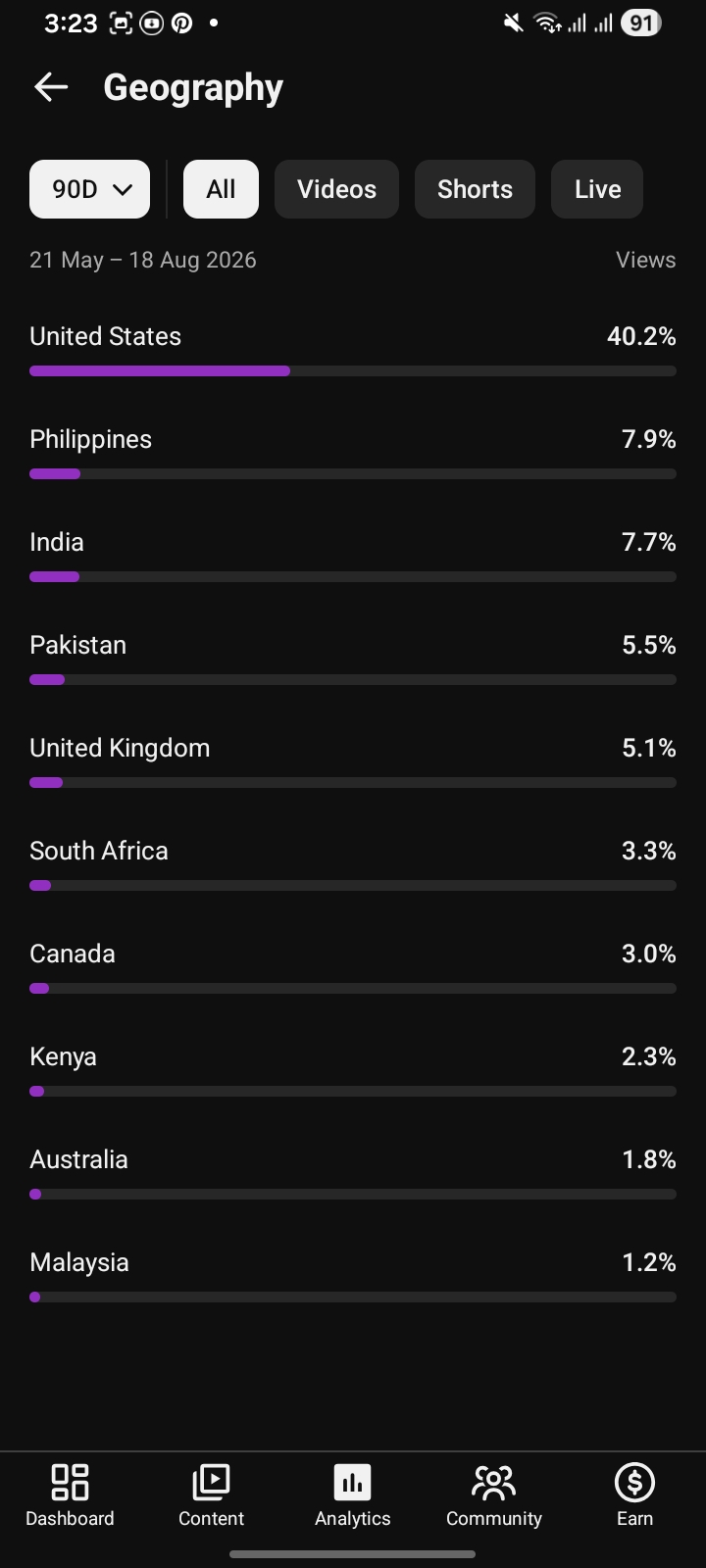Tap the chevron beside 90D
The image size is (706, 1568).
click(123, 189)
